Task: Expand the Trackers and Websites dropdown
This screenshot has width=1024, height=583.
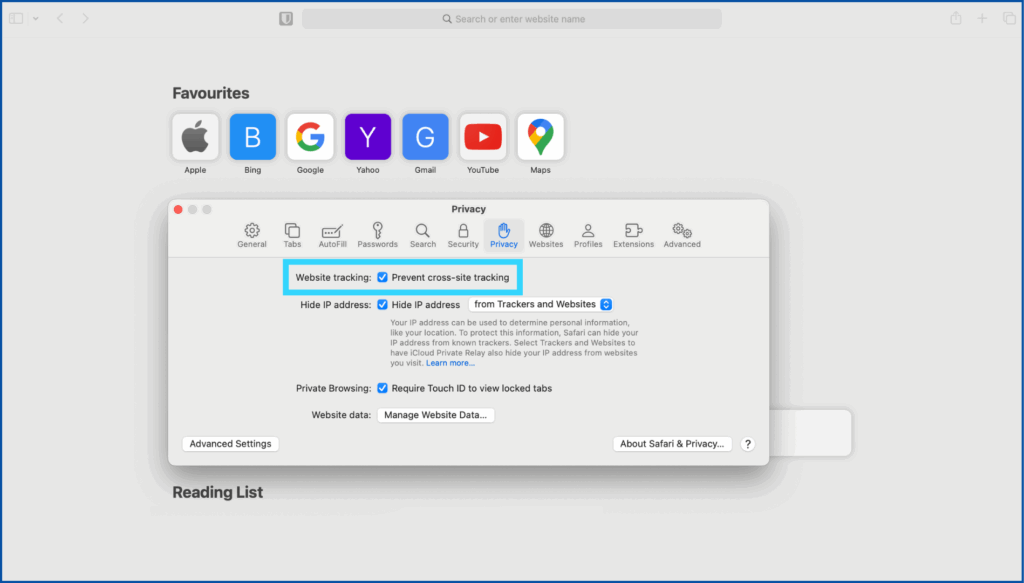Action: pyautogui.click(x=540, y=305)
